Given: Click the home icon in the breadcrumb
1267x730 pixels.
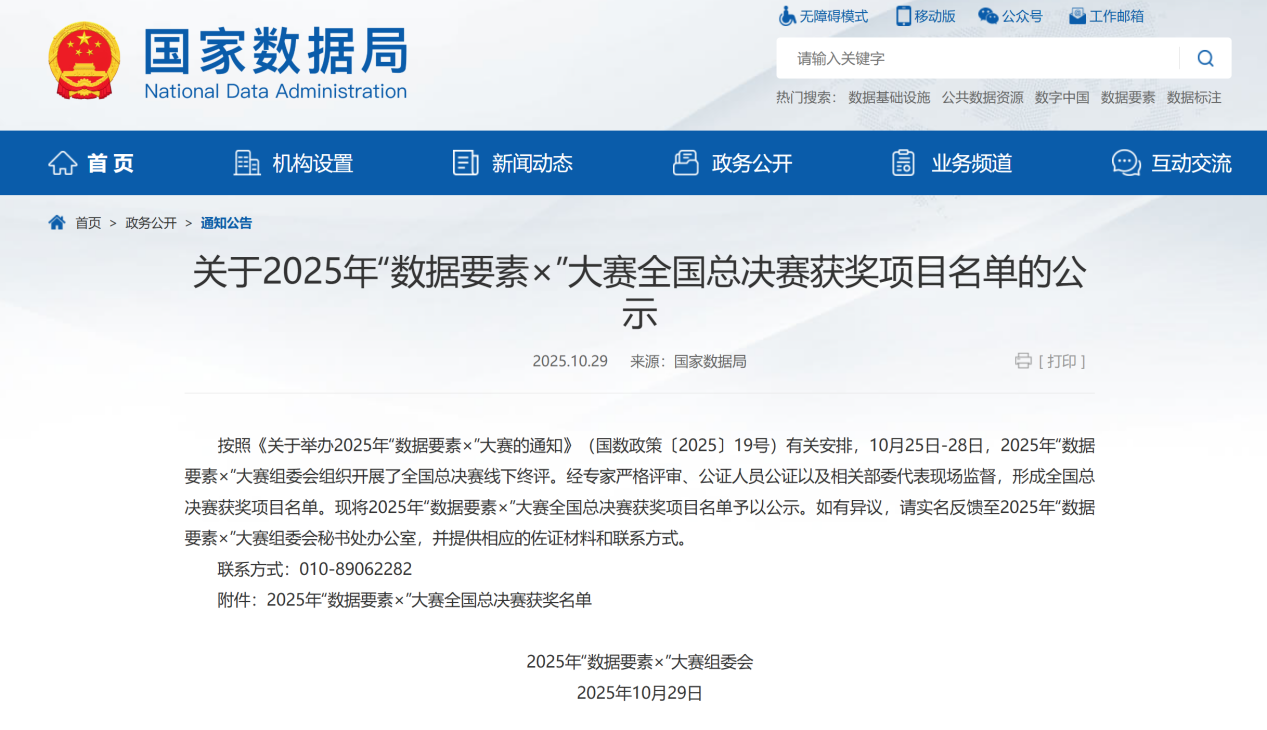Looking at the screenshot, I should click(56, 222).
